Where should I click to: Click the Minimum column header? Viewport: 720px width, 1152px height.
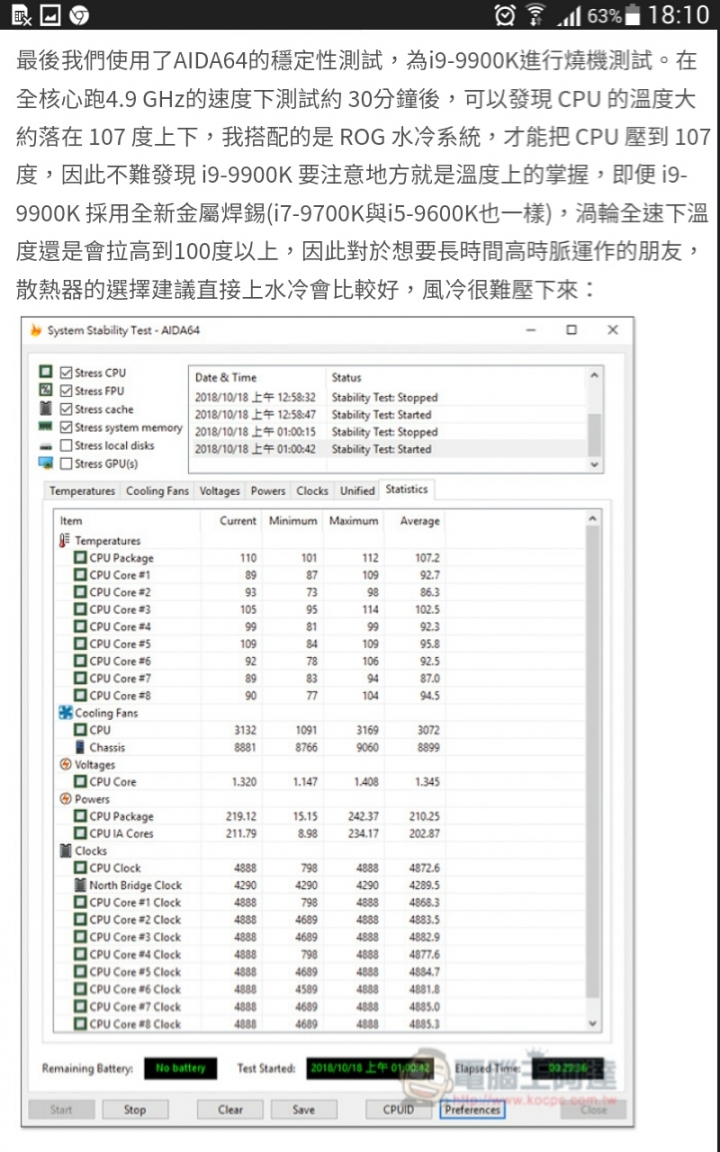[292, 521]
